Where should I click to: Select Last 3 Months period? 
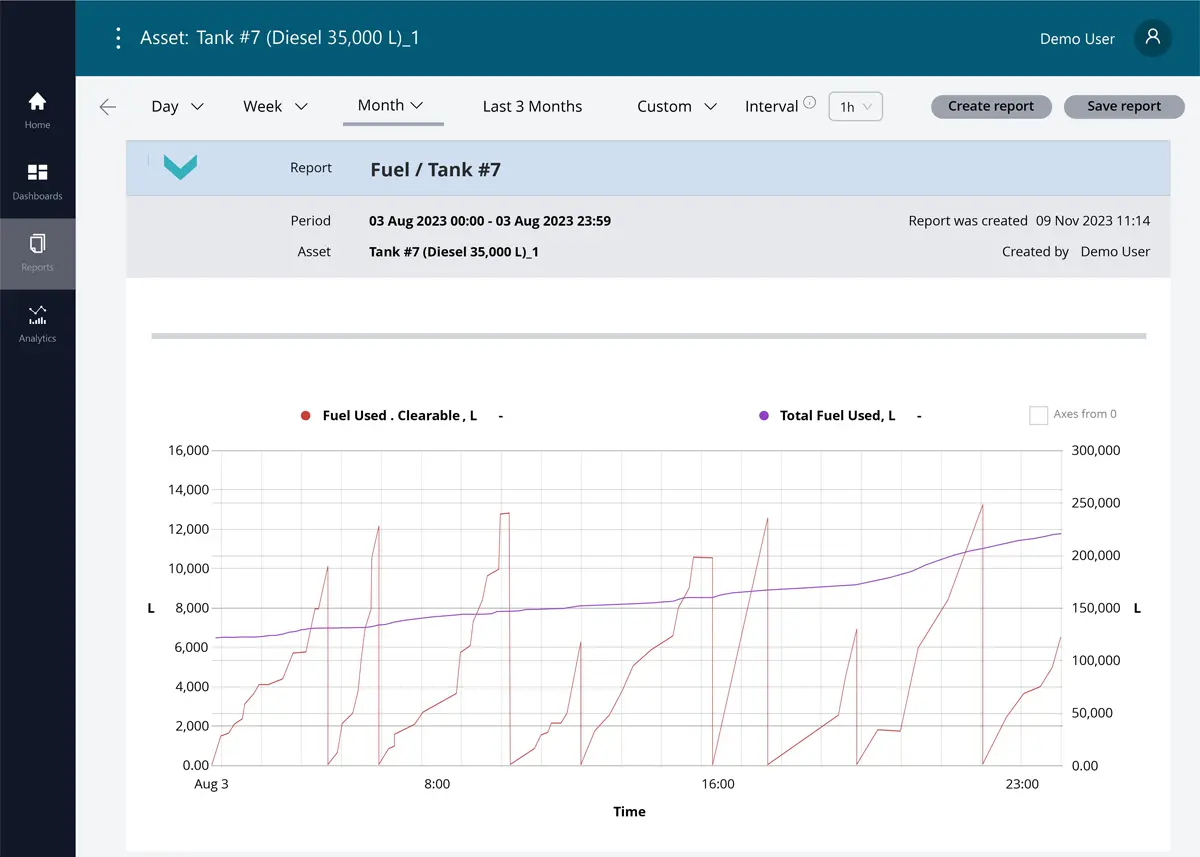click(x=532, y=107)
